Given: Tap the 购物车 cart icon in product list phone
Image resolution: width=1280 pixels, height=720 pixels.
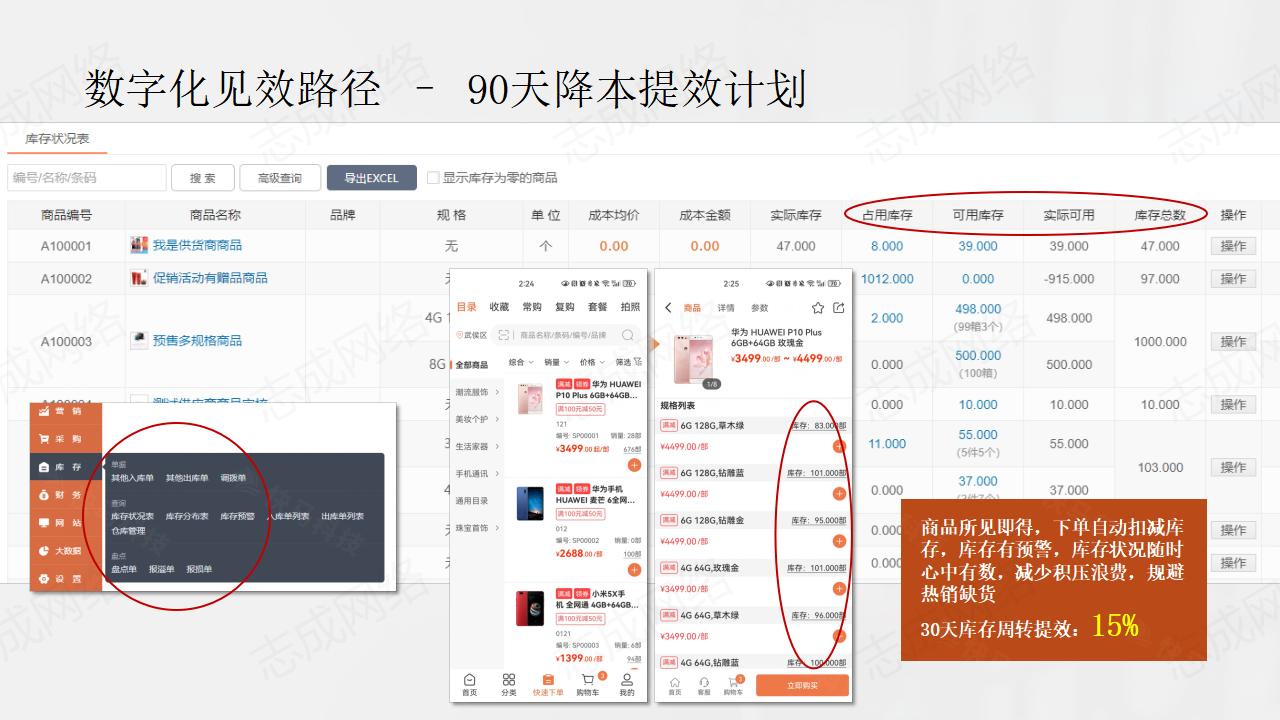Looking at the screenshot, I should pos(589,679).
